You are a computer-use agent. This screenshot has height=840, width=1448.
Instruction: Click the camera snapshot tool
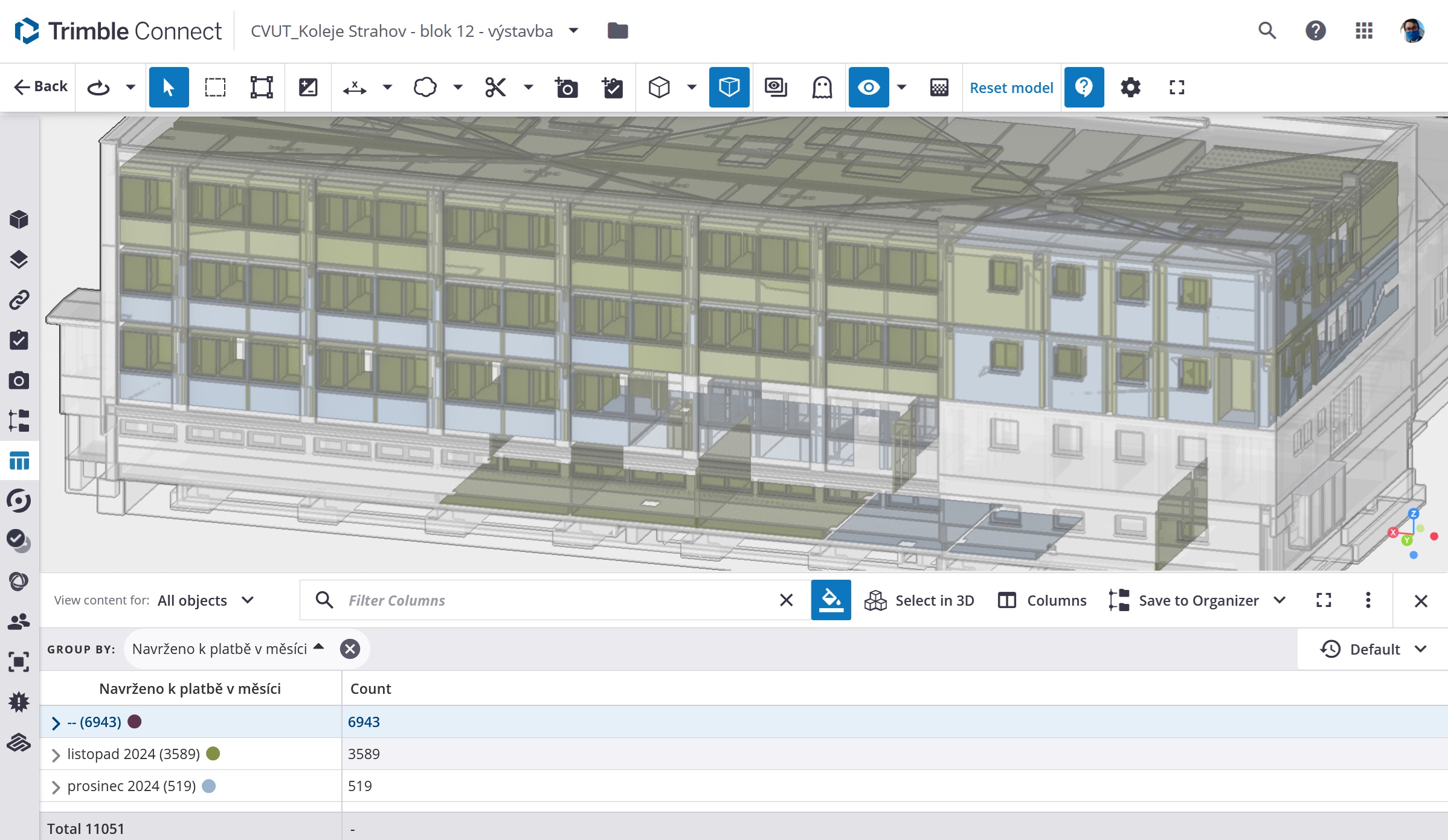click(x=566, y=88)
